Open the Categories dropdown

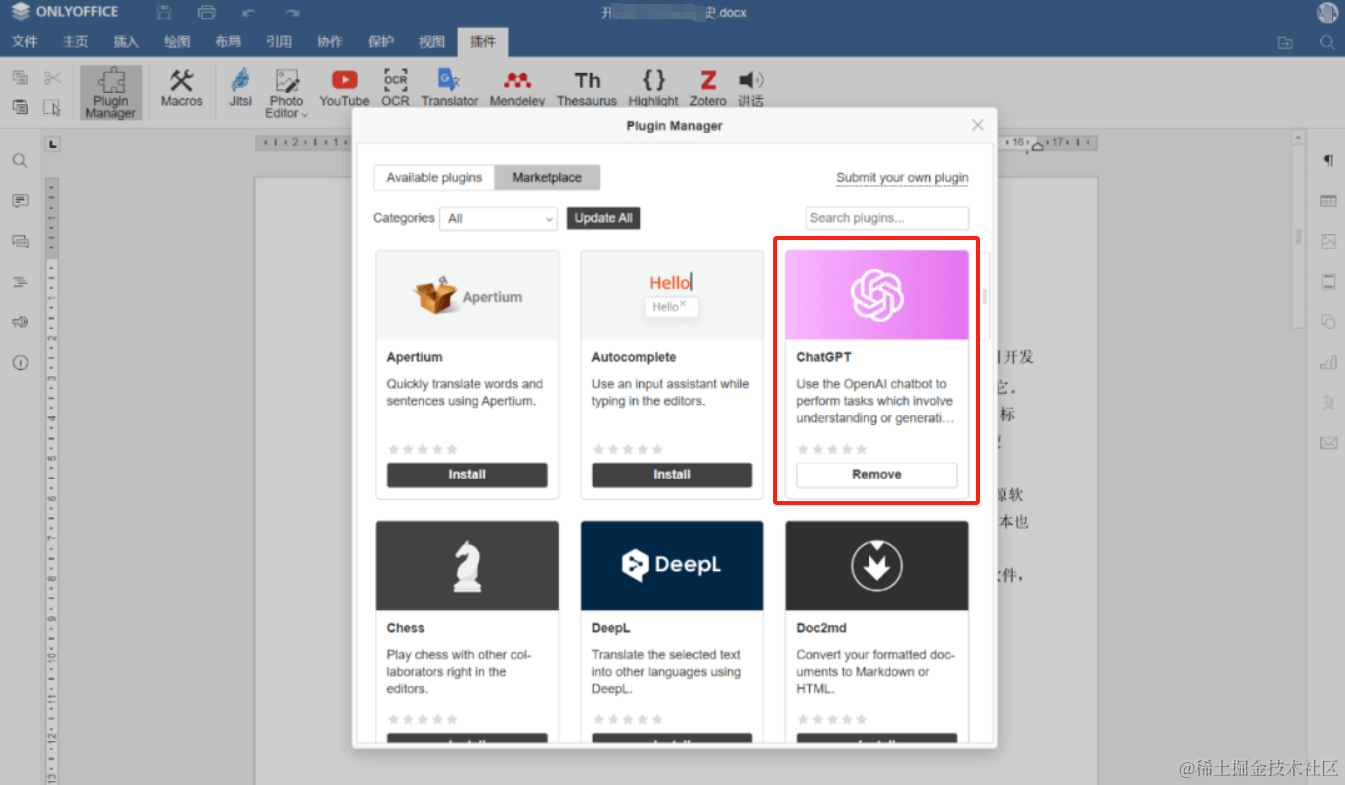[498, 218]
